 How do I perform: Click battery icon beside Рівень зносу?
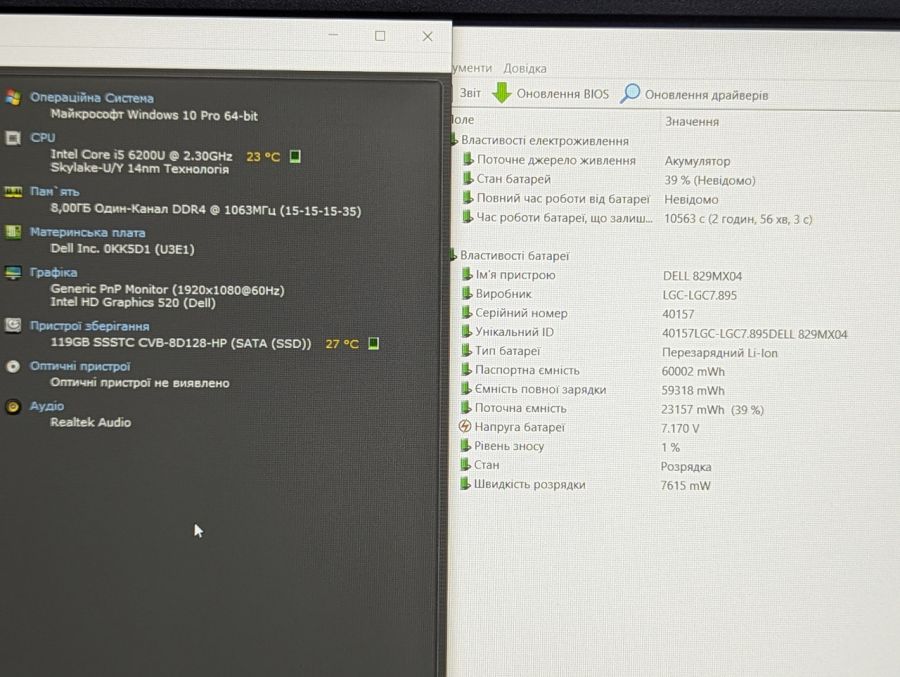click(x=465, y=445)
